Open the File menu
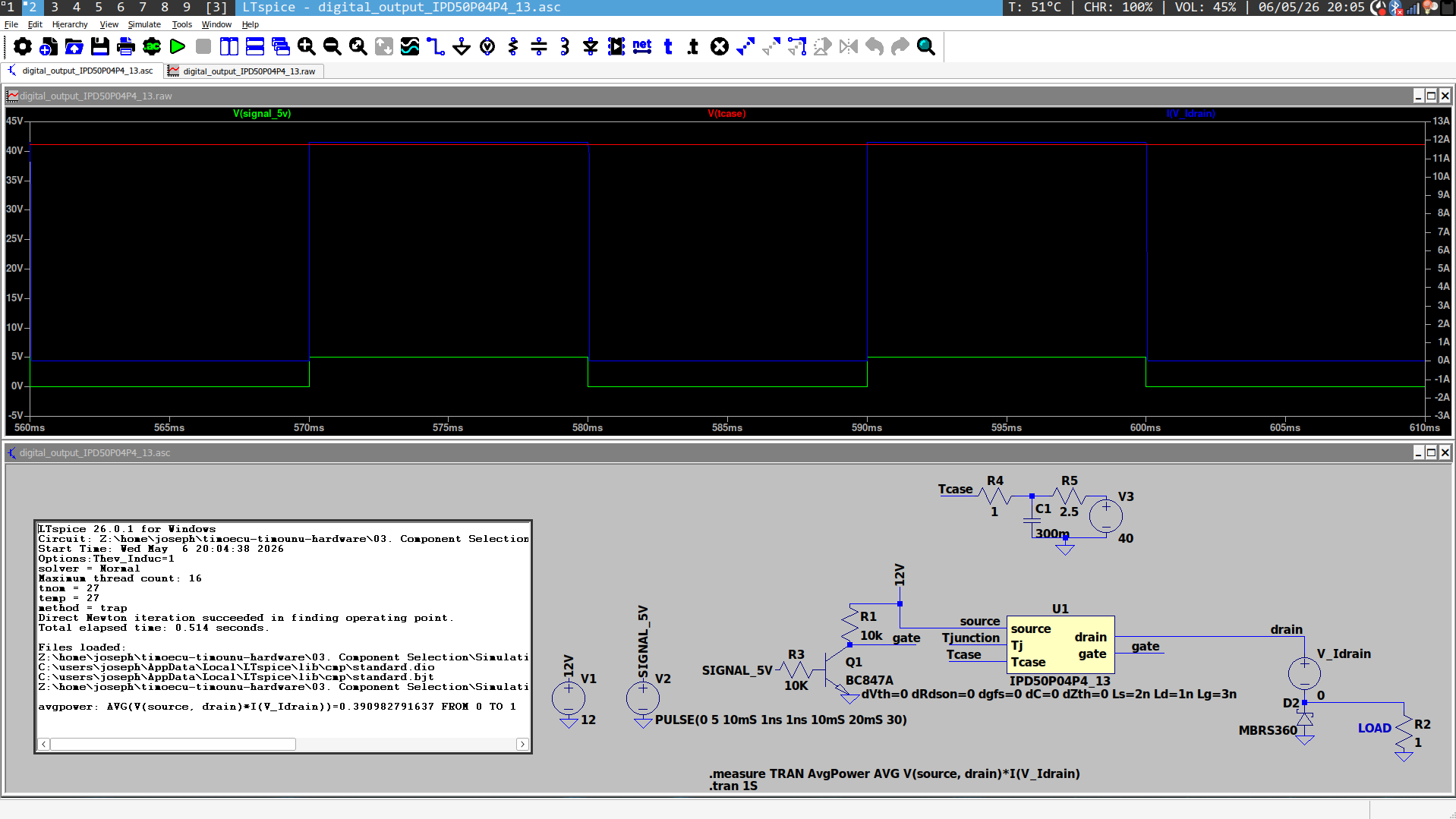1456x819 pixels. click(11, 24)
